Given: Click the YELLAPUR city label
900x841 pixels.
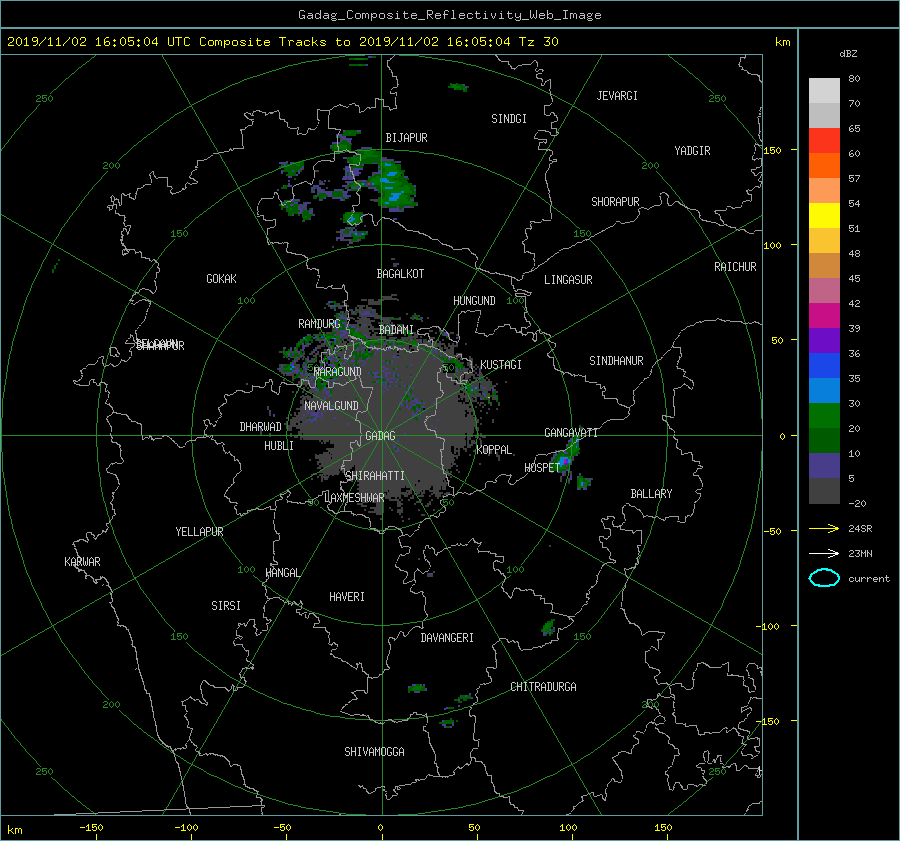Looking at the screenshot, I should (199, 532).
